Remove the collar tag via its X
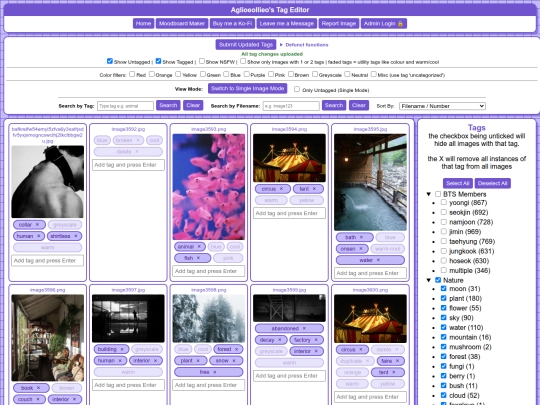The image size is (540, 405). (x=37, y=225)
